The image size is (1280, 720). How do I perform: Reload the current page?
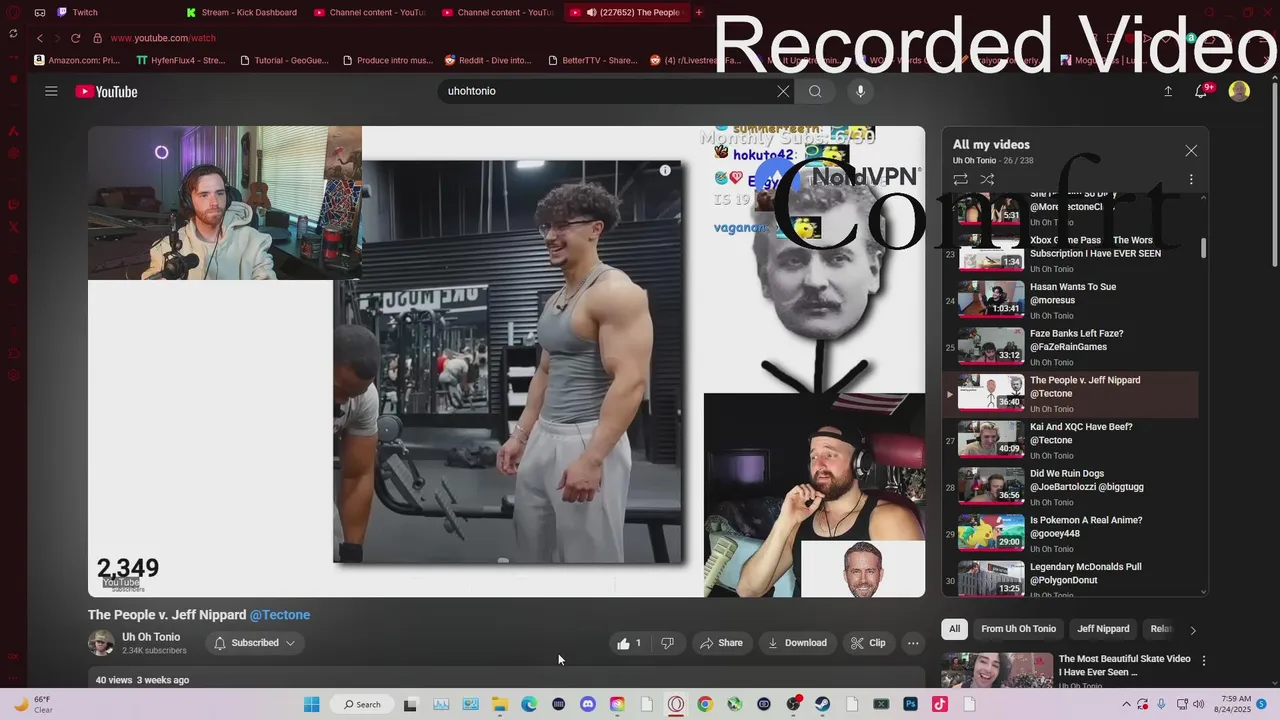tap(75, 38)
